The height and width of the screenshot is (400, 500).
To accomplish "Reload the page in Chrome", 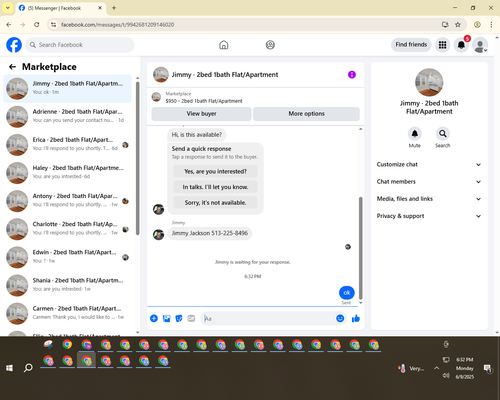I will coord(37,25).
